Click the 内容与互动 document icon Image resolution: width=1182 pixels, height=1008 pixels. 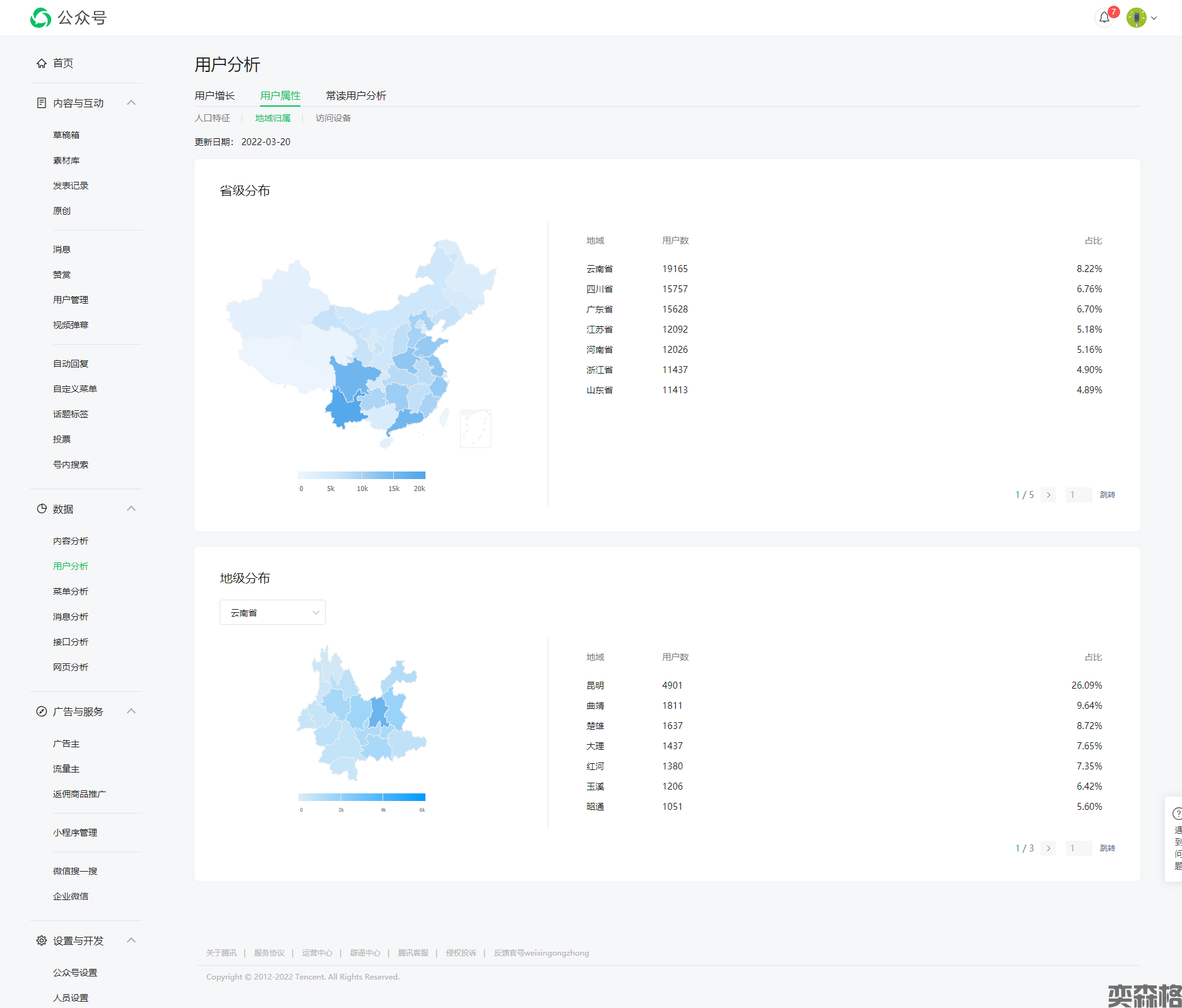click(x=42, y=103)
